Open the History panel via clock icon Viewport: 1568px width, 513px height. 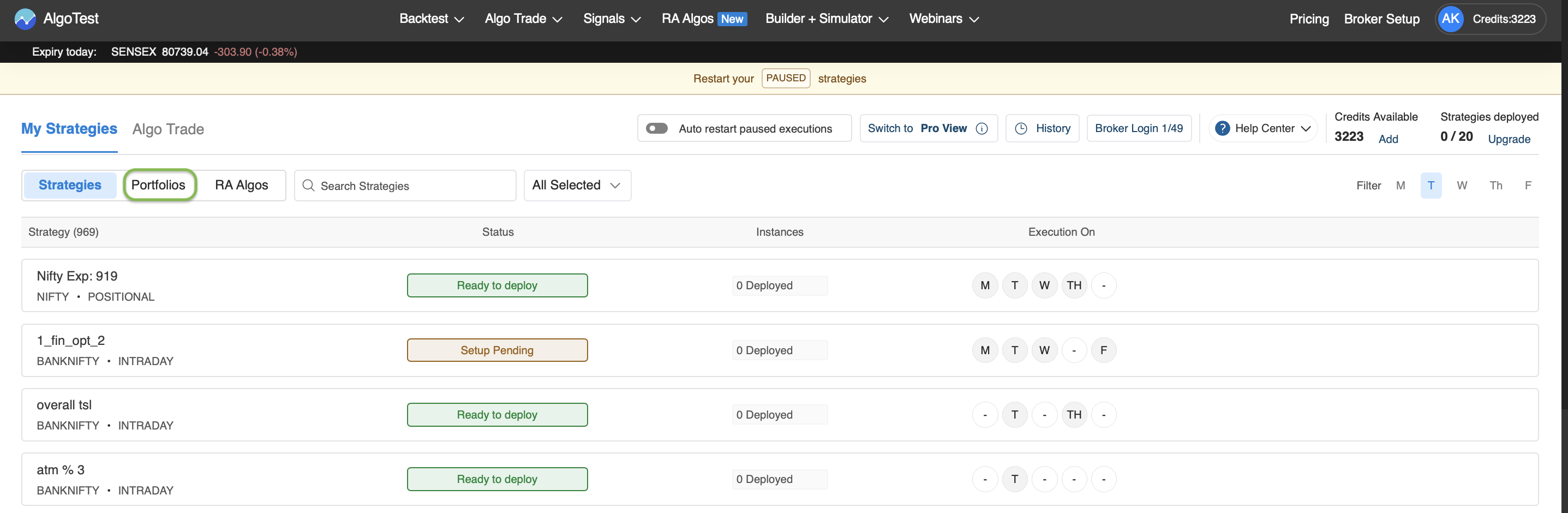coord(1021,128)
